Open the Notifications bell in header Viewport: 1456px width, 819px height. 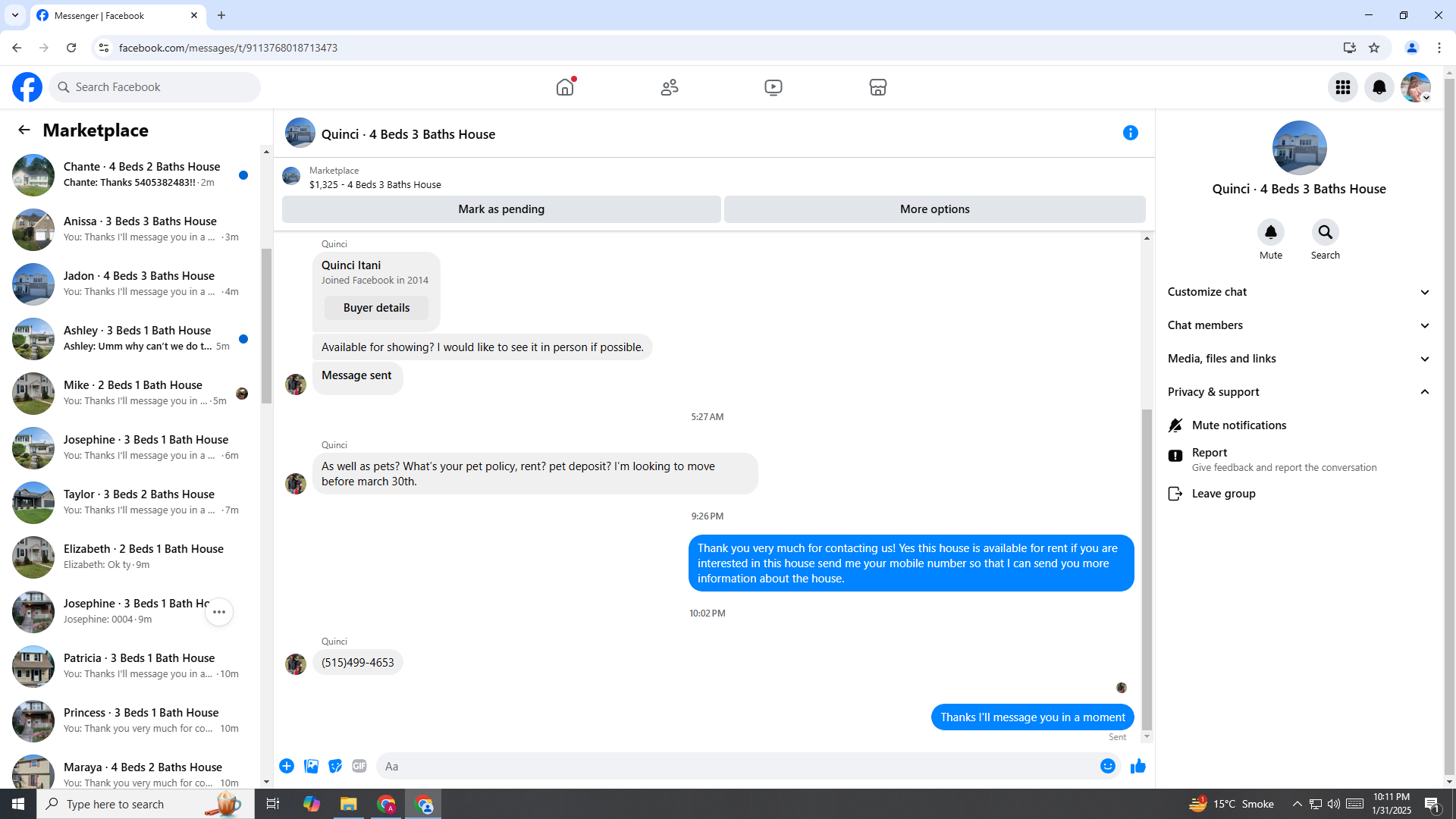tap(1379, 87)
